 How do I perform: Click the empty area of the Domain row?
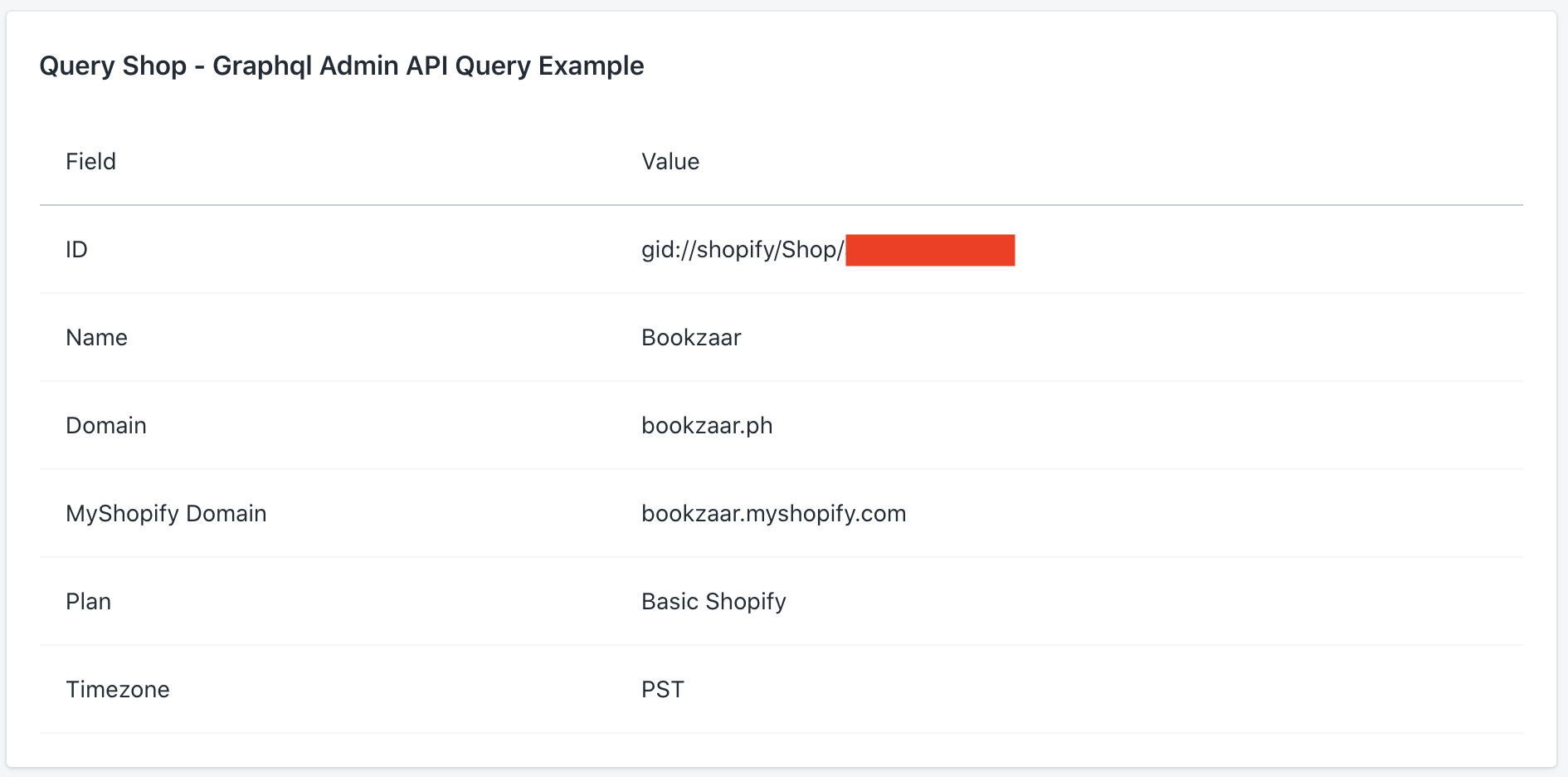(x=1149, y=425)
